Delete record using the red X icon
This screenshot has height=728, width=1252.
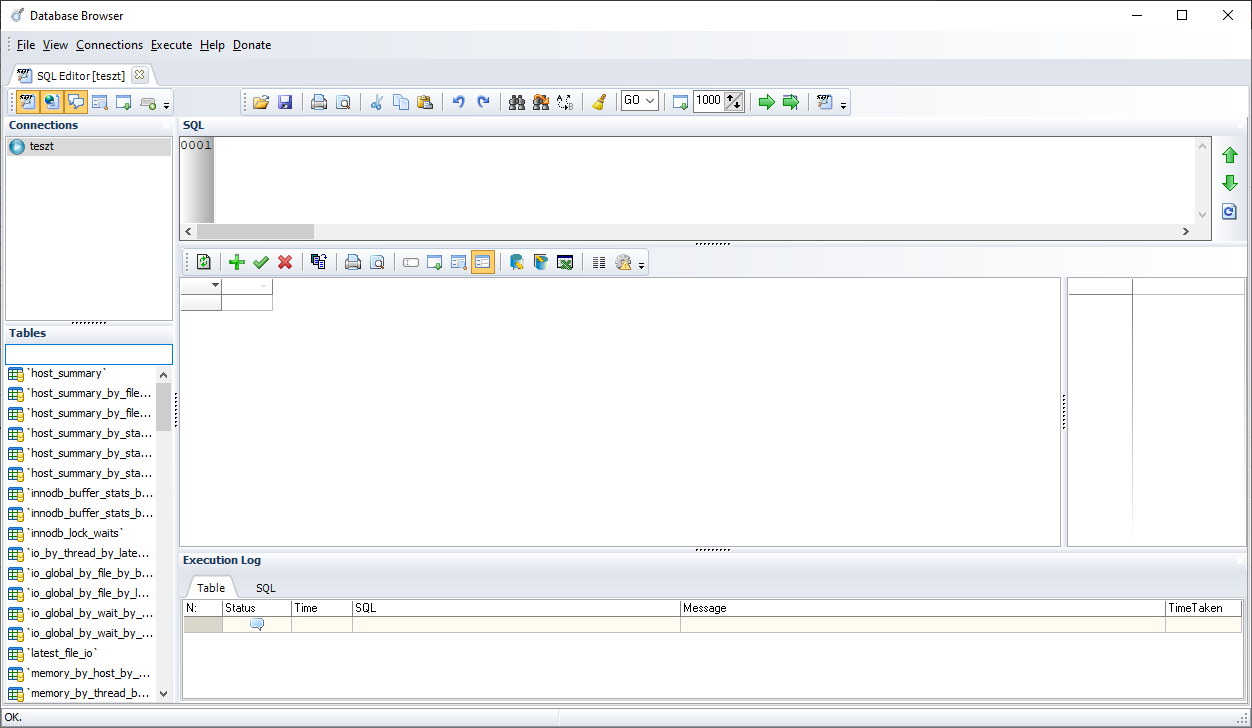point(285,262)
